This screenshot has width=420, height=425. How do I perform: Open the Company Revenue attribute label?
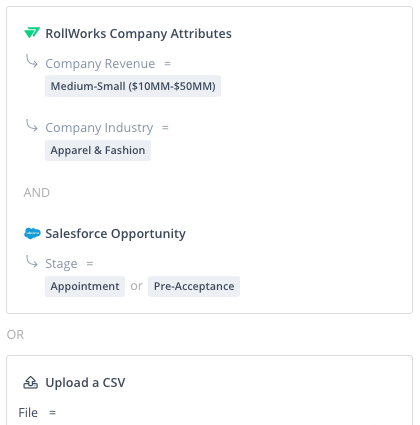coord(100,64)
